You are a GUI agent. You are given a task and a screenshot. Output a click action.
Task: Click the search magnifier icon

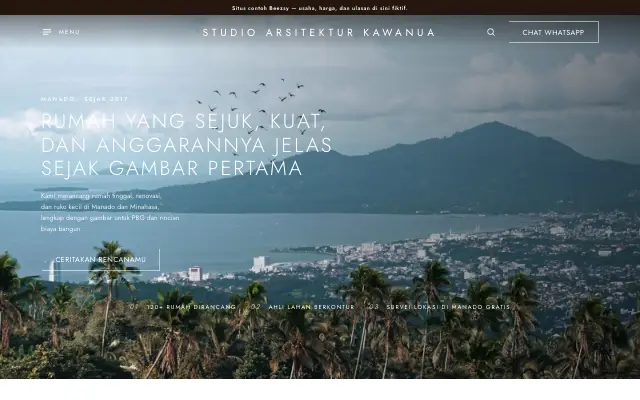coord(491,32)
